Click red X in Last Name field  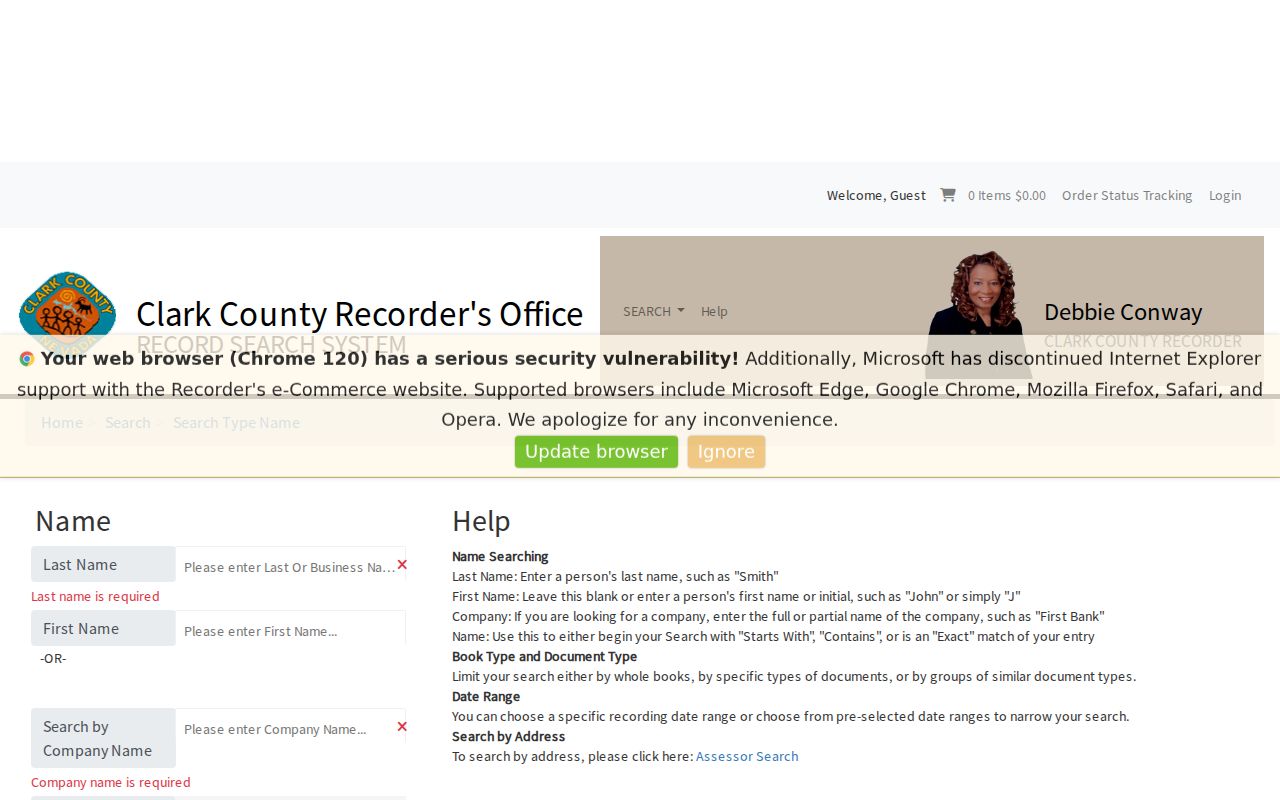[402, 565]
